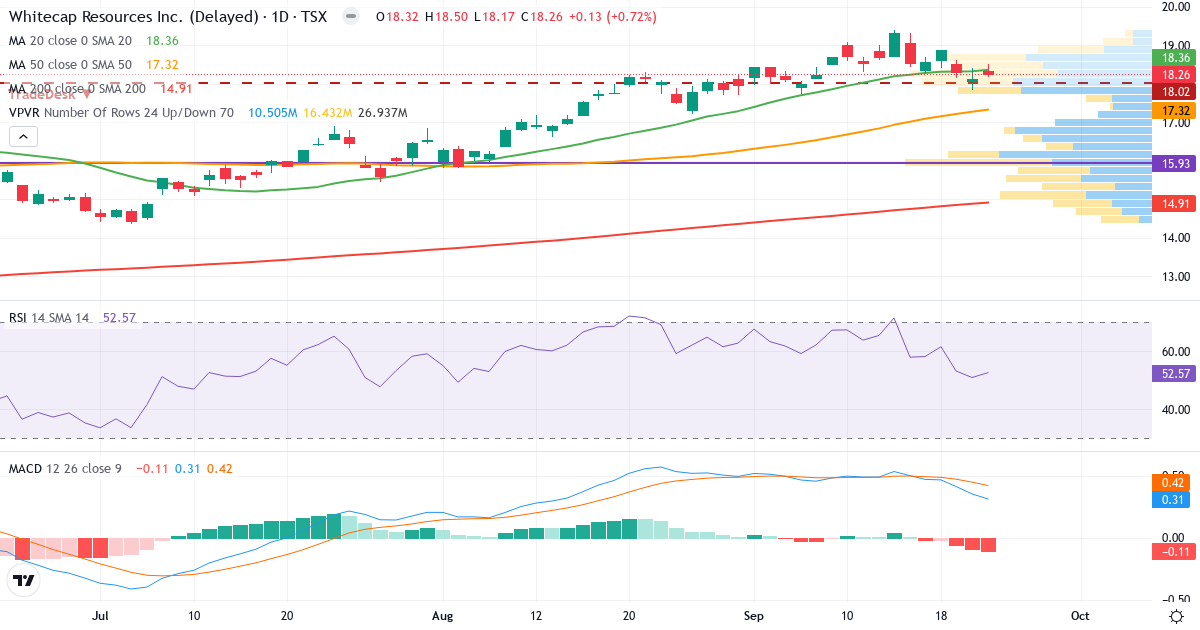
Task: Click the 20.00 price axis label
Action: pos(1175,7)
